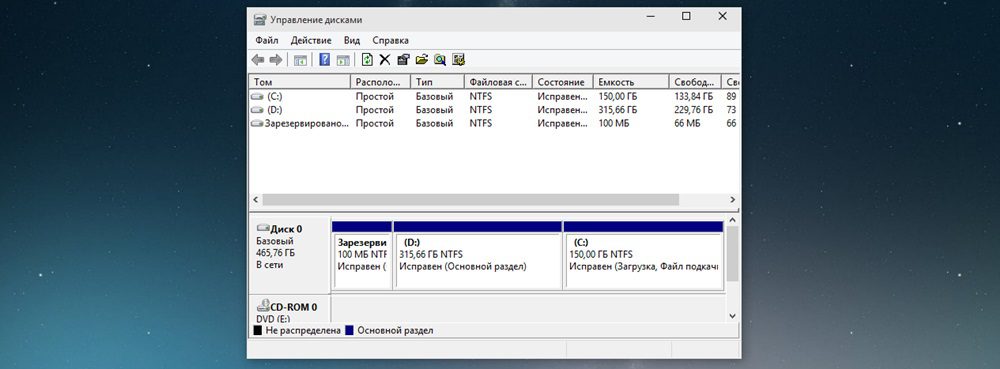This screenshot has height=369, width=1000.
Task: Click the horizontal scrollbar thumb
Action: 471,199
